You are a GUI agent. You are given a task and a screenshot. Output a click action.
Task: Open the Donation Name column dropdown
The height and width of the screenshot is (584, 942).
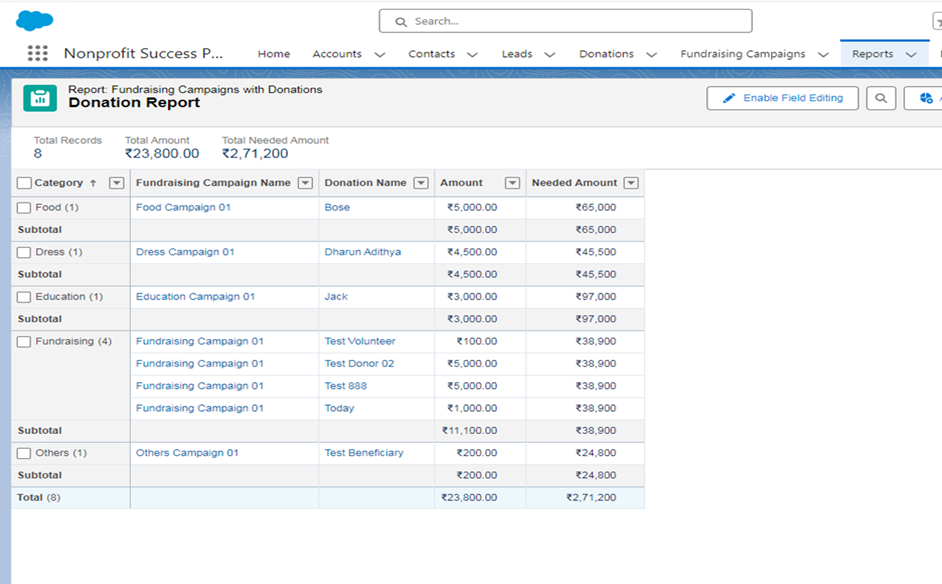(421, 183)
